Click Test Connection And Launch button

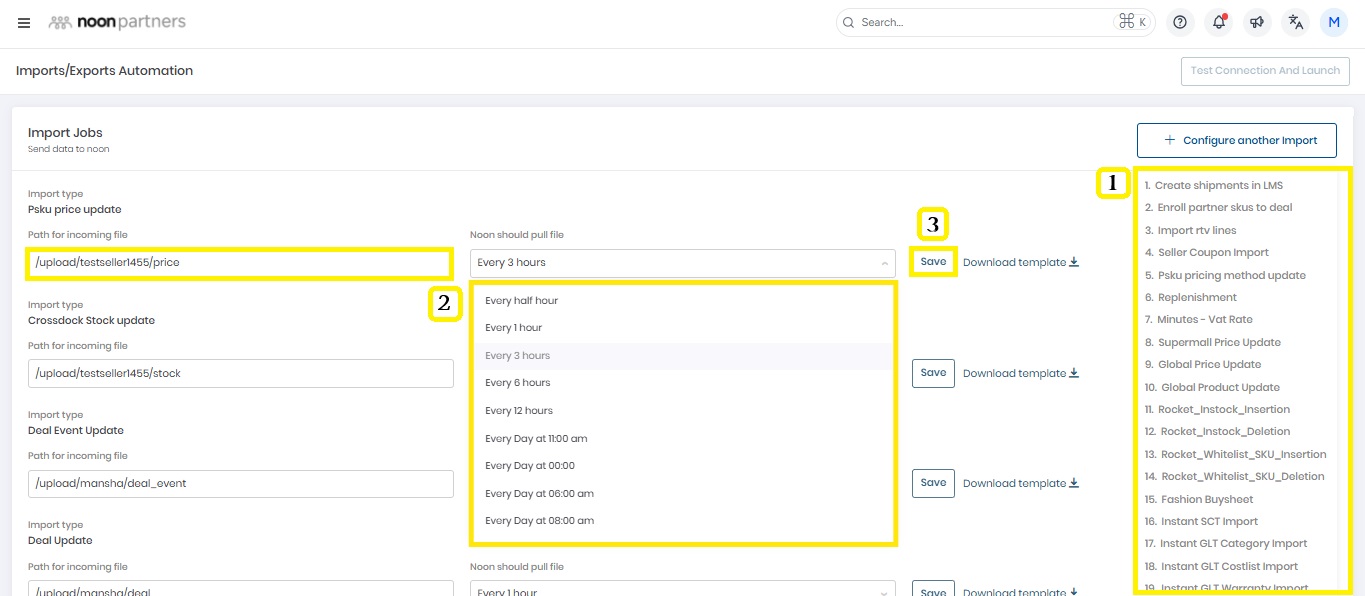pos(1265,71)
